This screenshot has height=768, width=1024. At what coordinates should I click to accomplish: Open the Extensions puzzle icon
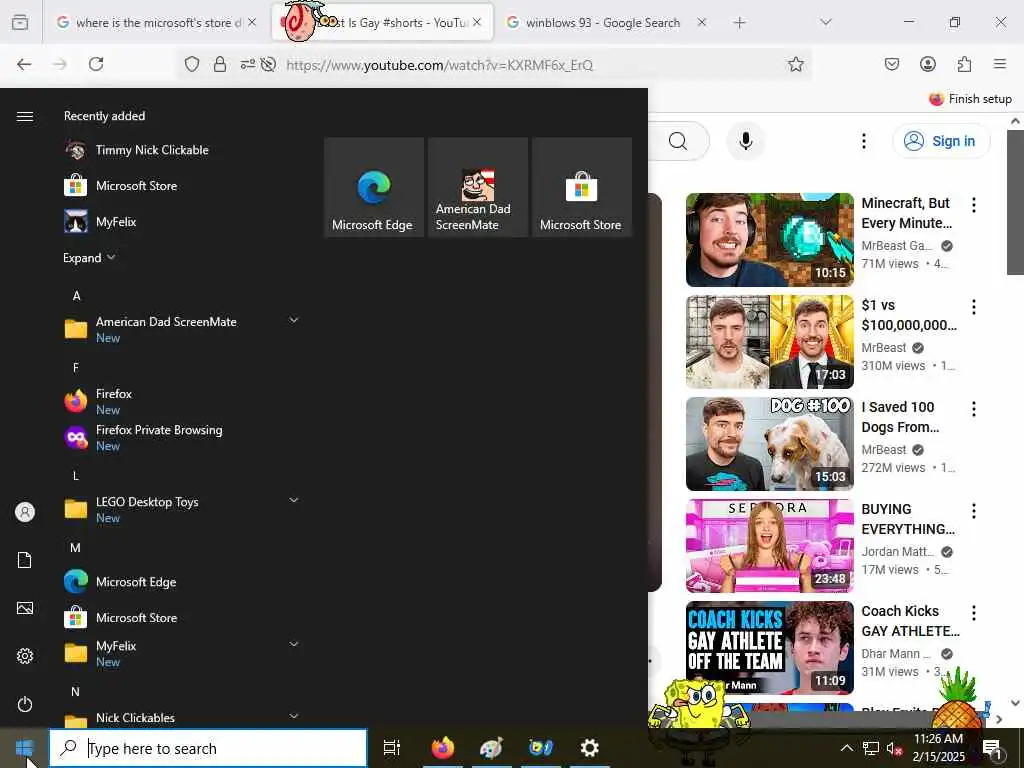(964, 64)
